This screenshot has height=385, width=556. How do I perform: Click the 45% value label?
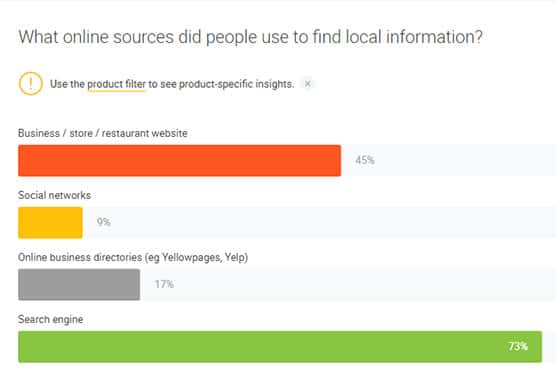click(365, 160)
